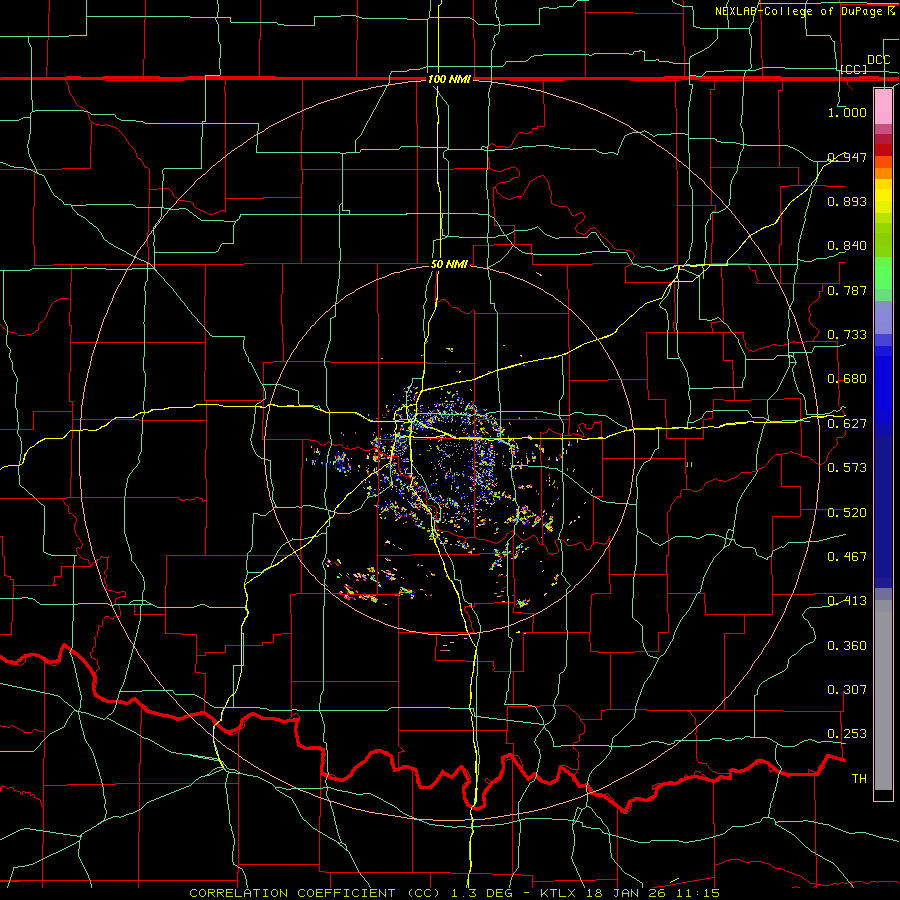Image resolution: width=900 pixels, height=900 pixels.
Task: Click the 0.947 scale value
Action: [x=847, y=157]
